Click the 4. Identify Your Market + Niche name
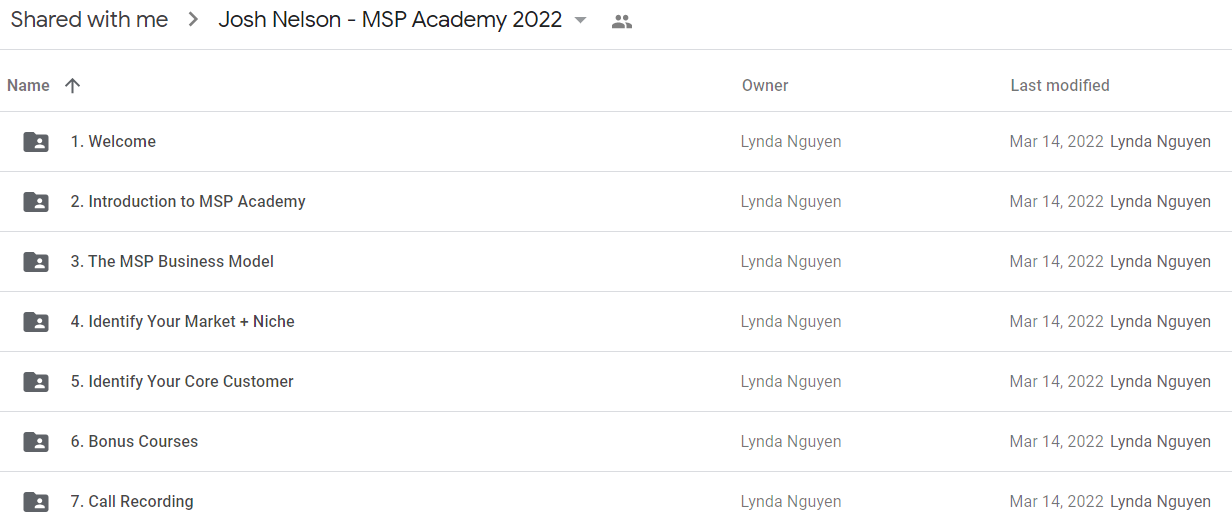Image resolution: width=1232 pixels, height=522 pixels. pos(182,322)
